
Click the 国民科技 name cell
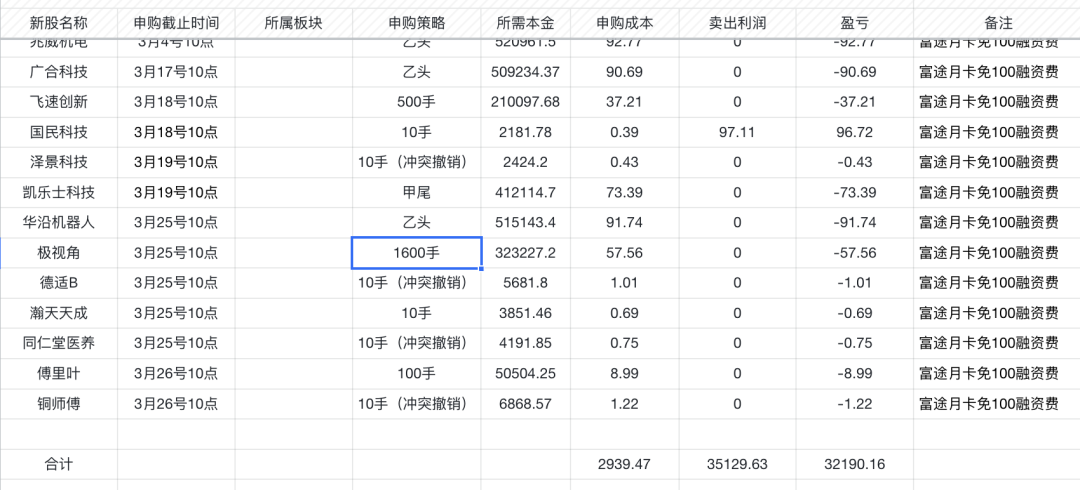(x=59, y=132)
